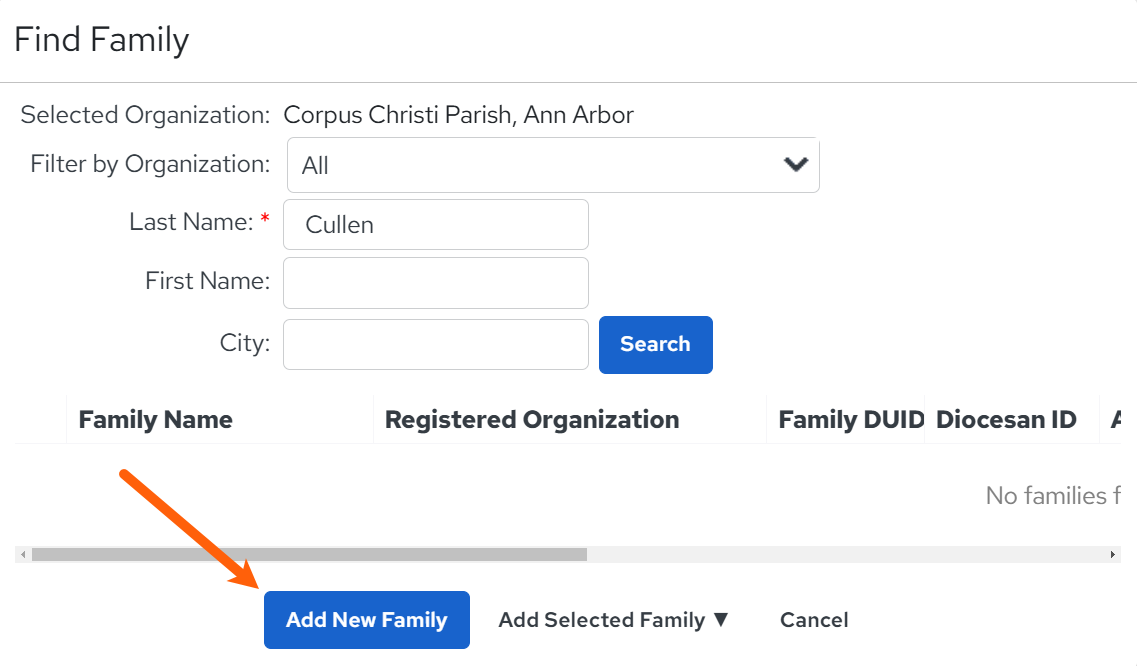Click the empty scrollbar track on right
Image resolution: width=1137 pixels, height=666 pixels.
[845, 555]
